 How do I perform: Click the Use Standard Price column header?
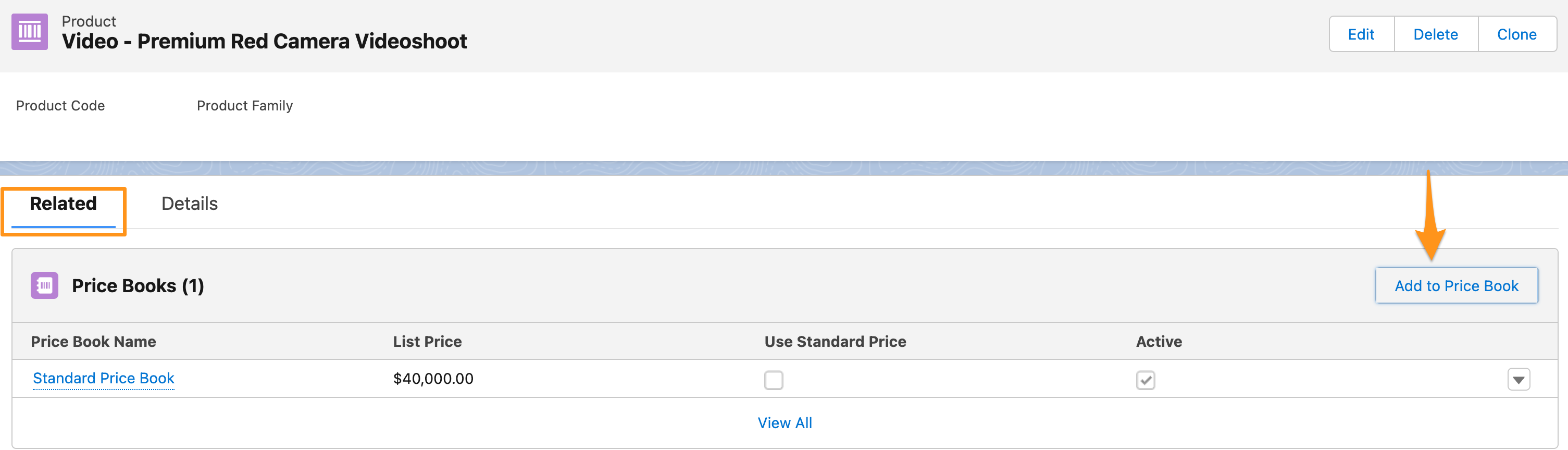click(835, 342)
